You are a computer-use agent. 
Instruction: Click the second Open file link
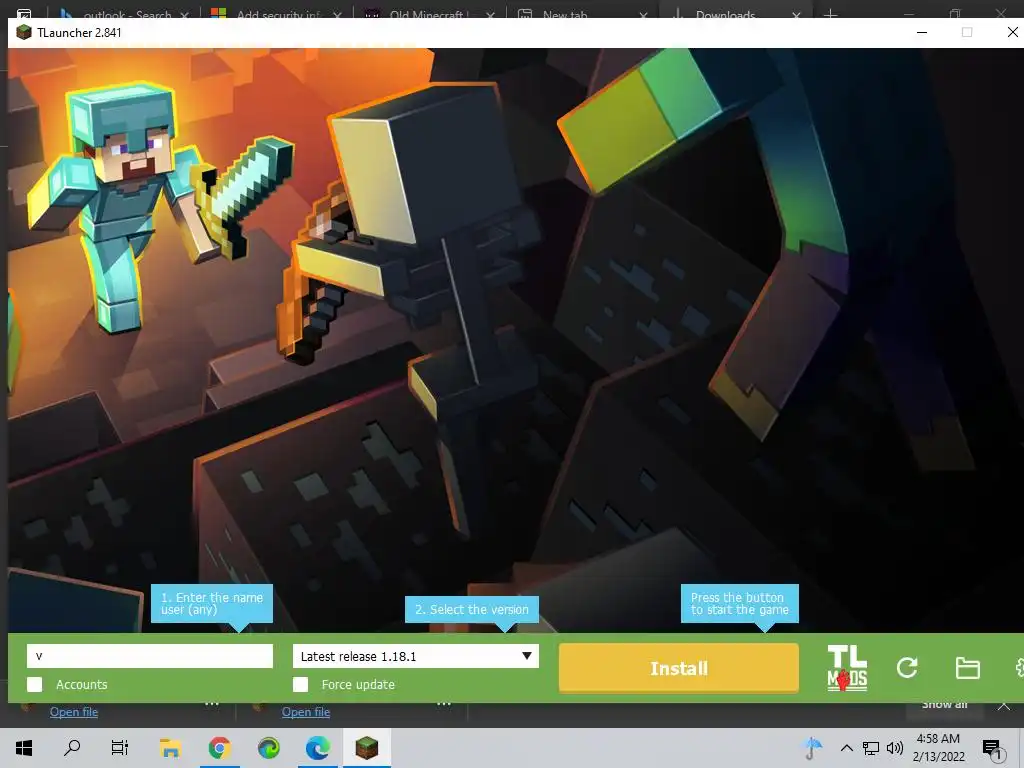point(306,712)
